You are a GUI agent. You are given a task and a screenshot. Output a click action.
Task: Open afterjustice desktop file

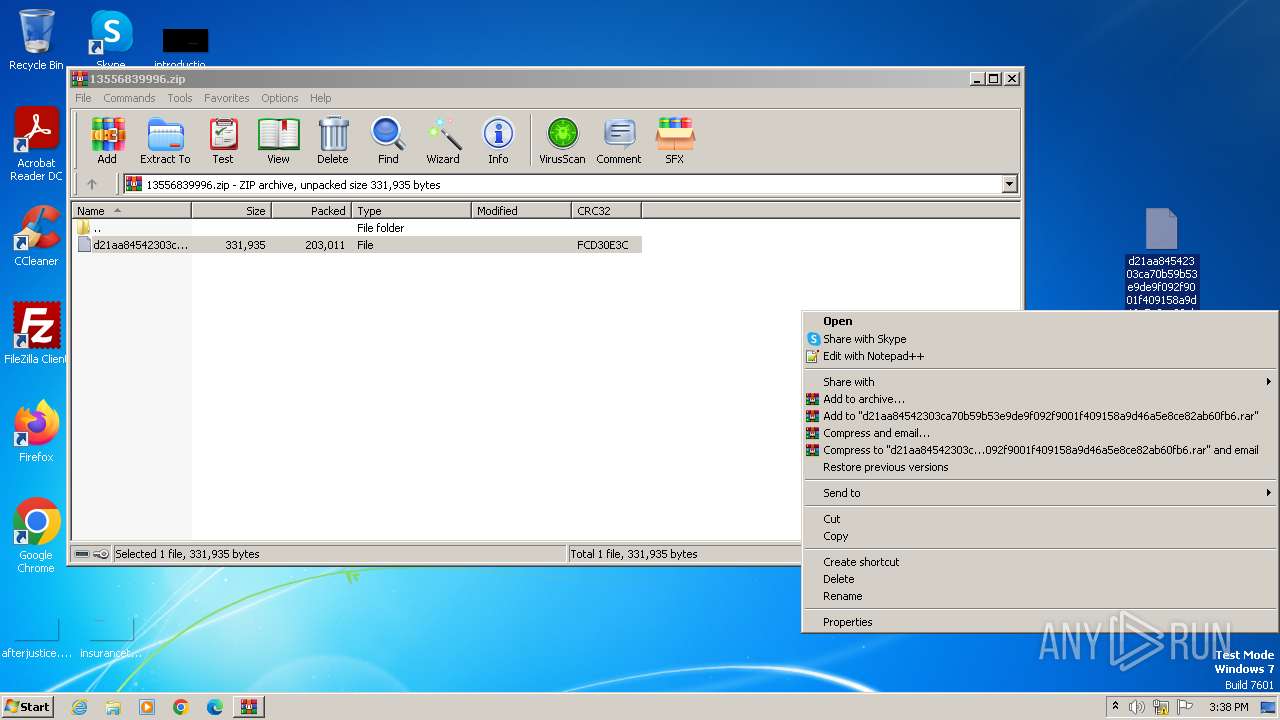click(36, 640)
